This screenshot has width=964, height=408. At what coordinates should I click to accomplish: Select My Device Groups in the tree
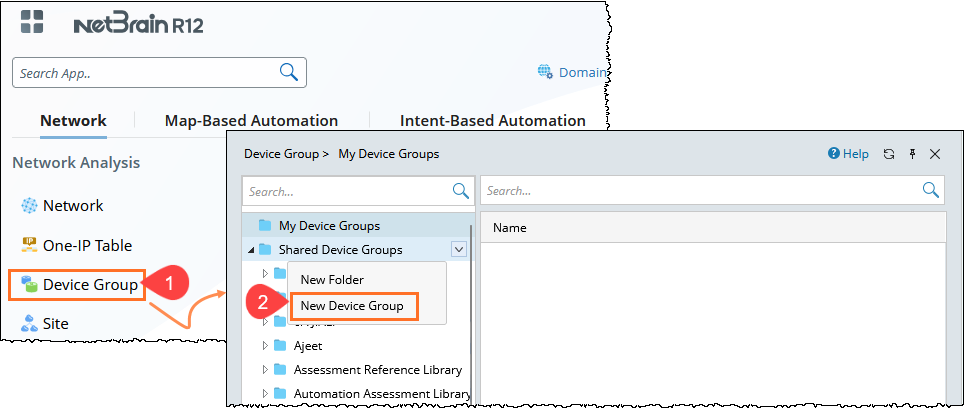[x=328, y=226]
